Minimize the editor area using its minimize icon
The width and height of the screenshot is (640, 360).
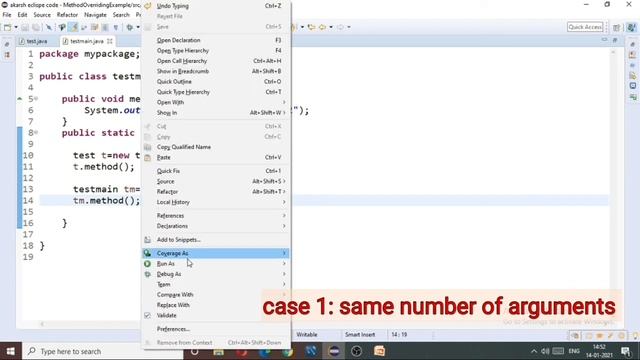click(604, 40)
